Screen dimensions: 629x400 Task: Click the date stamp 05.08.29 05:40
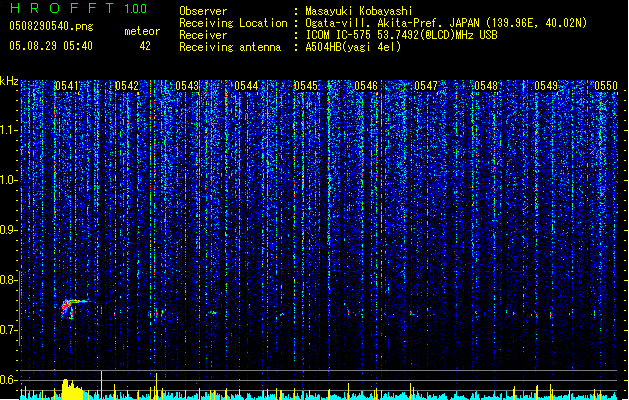tap(51, 46)
